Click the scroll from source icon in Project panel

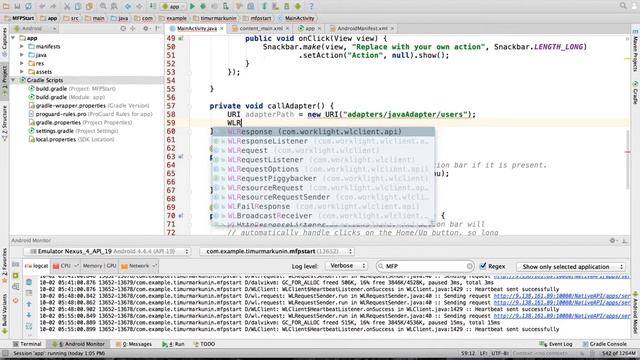(123, 29)
